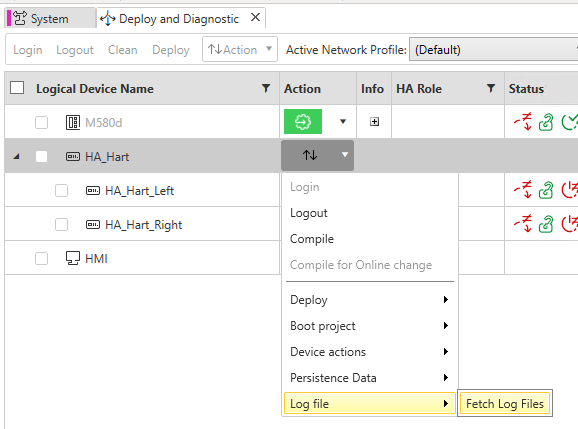Click the HMI monitor icon

(73, 258)
